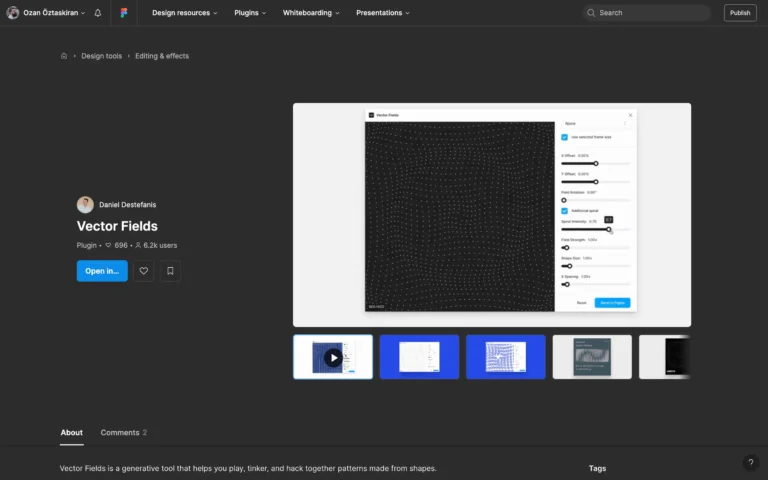768x480 pixels.
Task: Select fifth partially visible black thumbnail
Action: tap(665, 357)
